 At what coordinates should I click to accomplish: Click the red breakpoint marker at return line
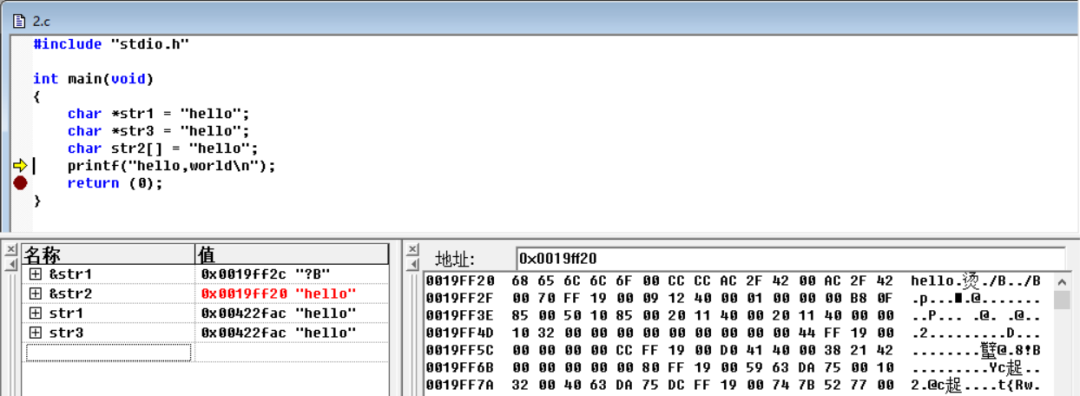(20, 183)
